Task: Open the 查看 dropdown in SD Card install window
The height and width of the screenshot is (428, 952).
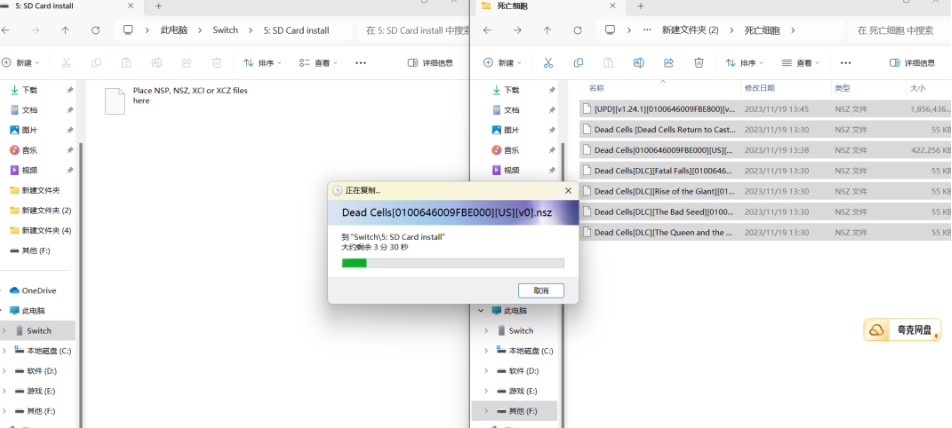Action: click(323, 62)
